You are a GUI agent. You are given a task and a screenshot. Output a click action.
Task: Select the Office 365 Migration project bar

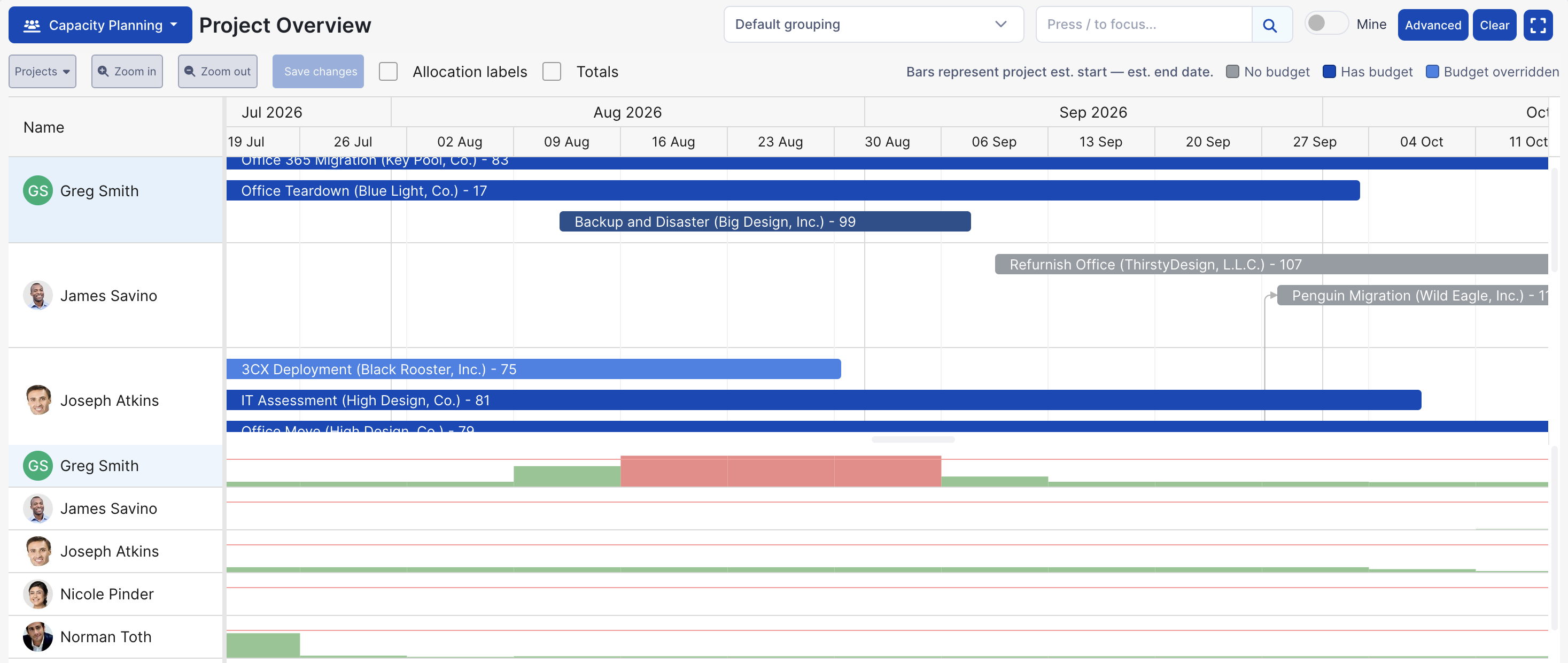coord(887,163)
